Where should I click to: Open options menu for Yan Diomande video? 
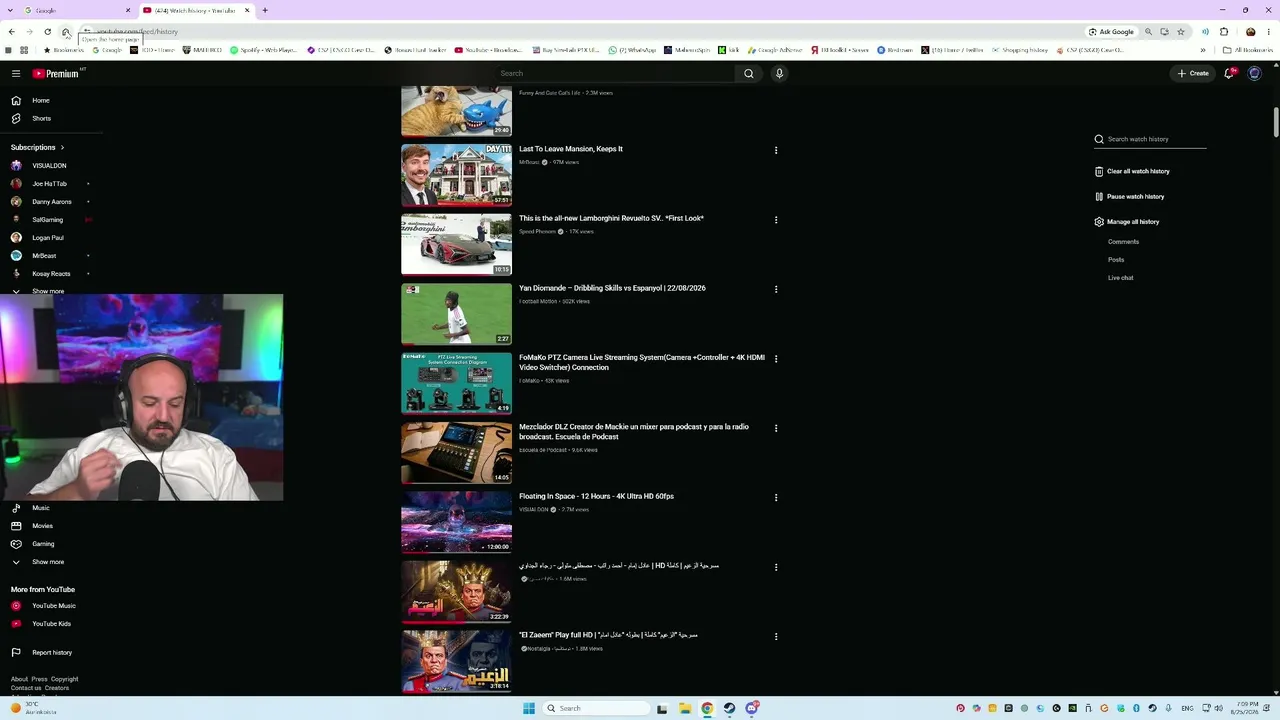tap(776, 289)
